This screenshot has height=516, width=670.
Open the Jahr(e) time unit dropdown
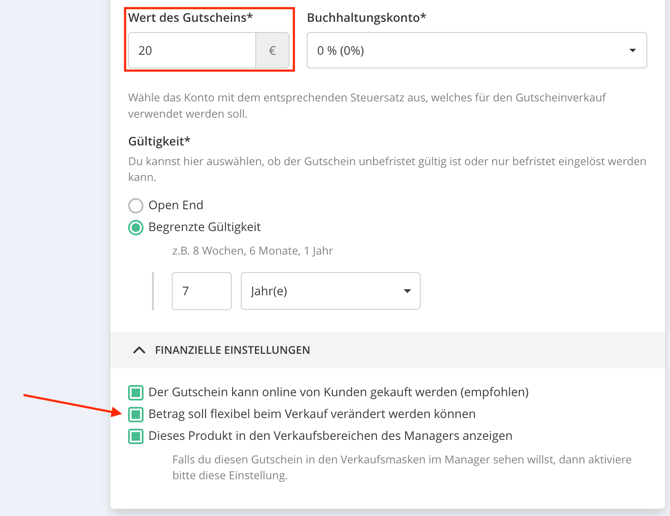[330, 291]
